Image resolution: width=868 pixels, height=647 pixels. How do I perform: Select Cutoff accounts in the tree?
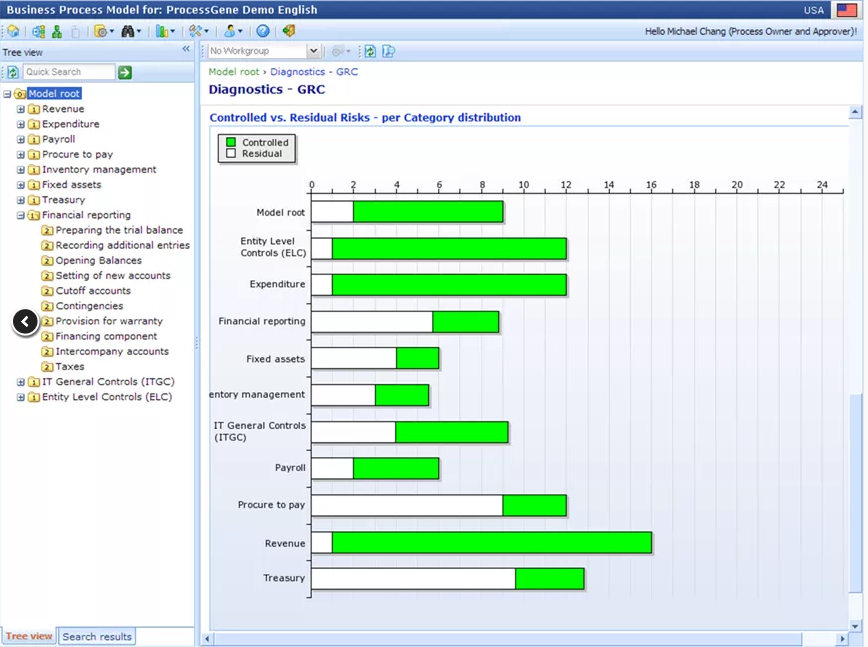93,291
